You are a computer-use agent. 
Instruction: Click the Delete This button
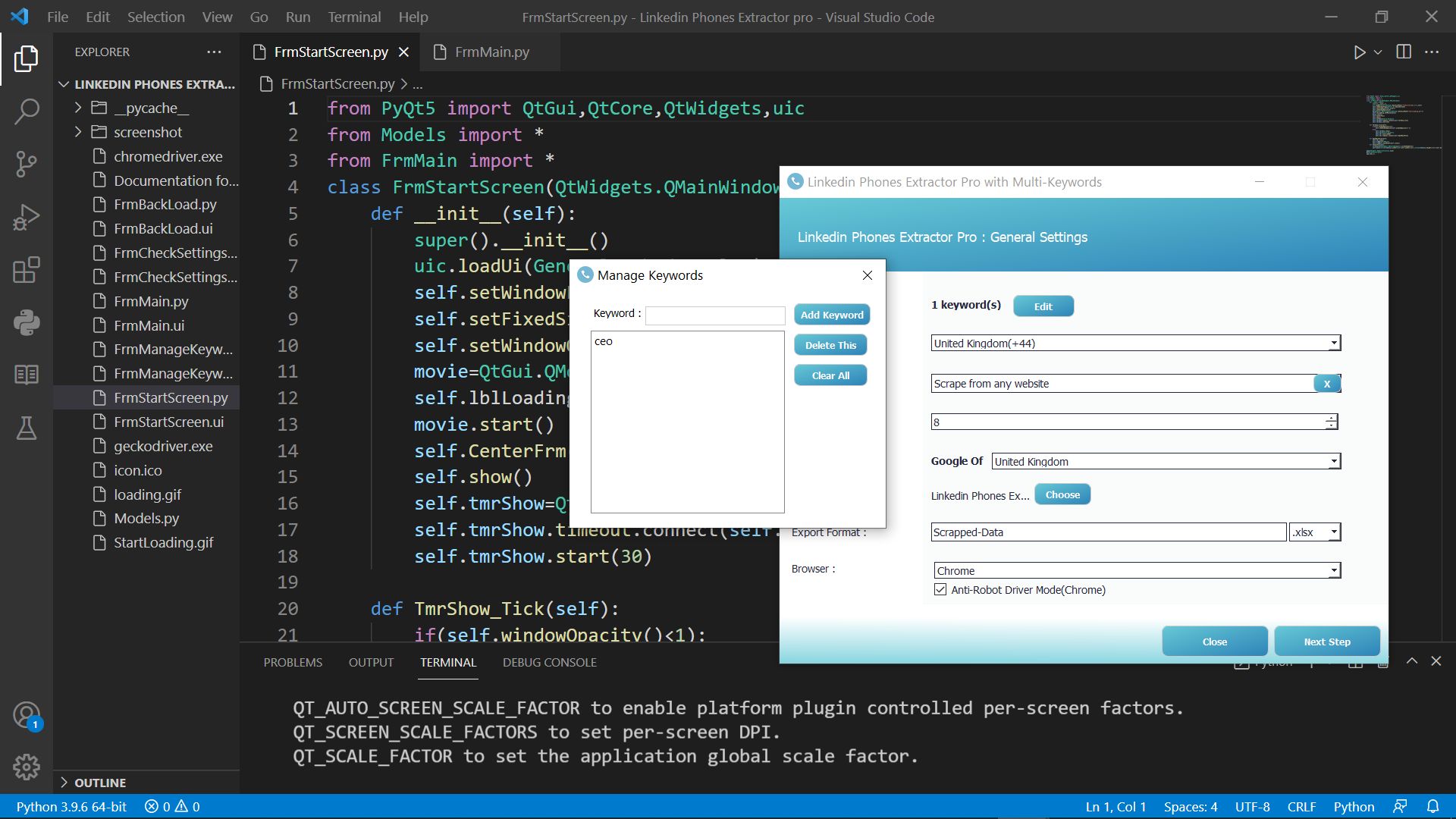point(830,345)
